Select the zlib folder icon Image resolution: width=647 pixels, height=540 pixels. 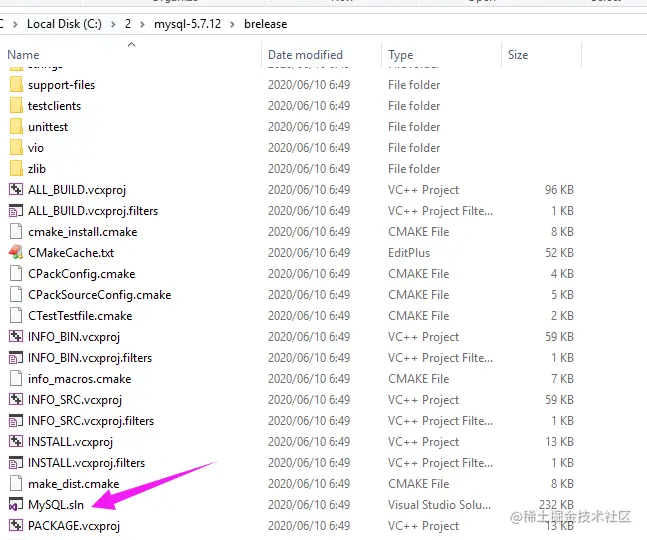click(x=16, y=169)
